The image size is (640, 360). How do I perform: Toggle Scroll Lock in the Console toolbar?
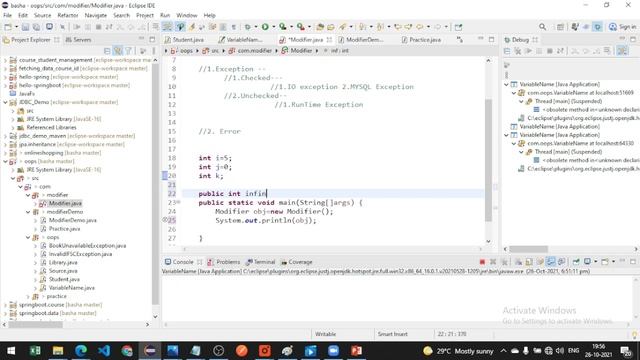540,262
